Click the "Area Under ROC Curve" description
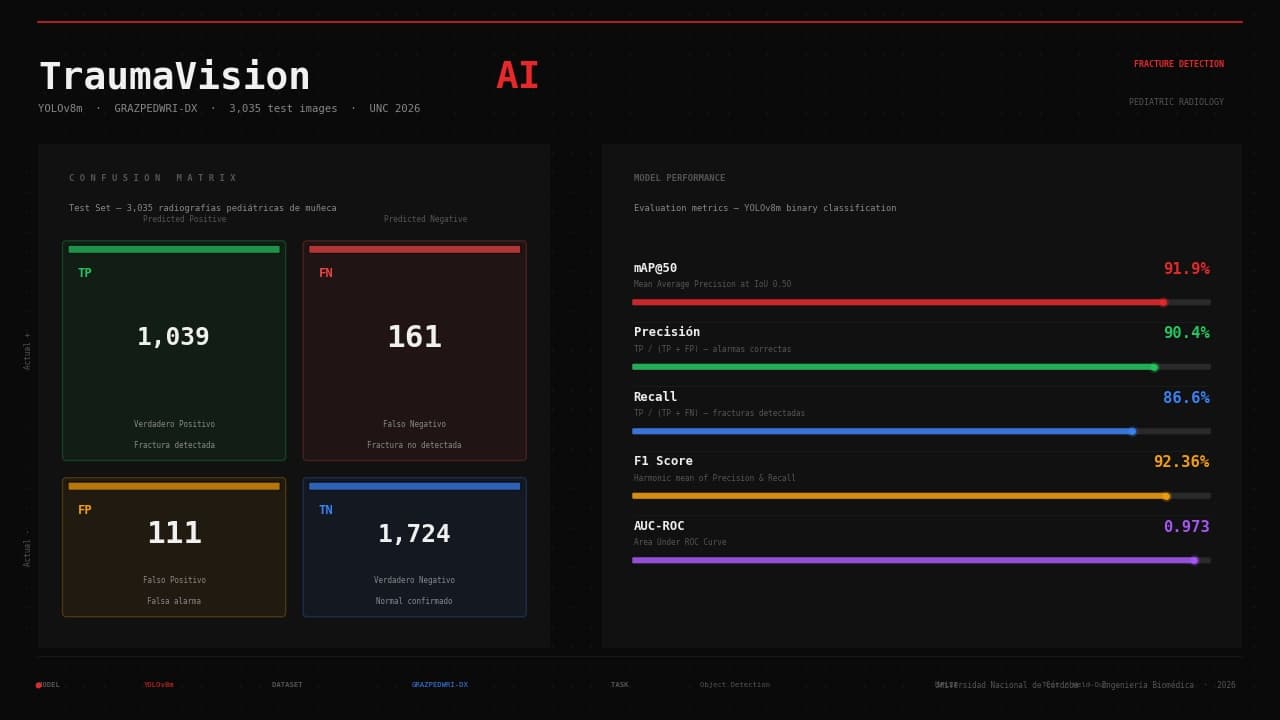 point(680,542)
